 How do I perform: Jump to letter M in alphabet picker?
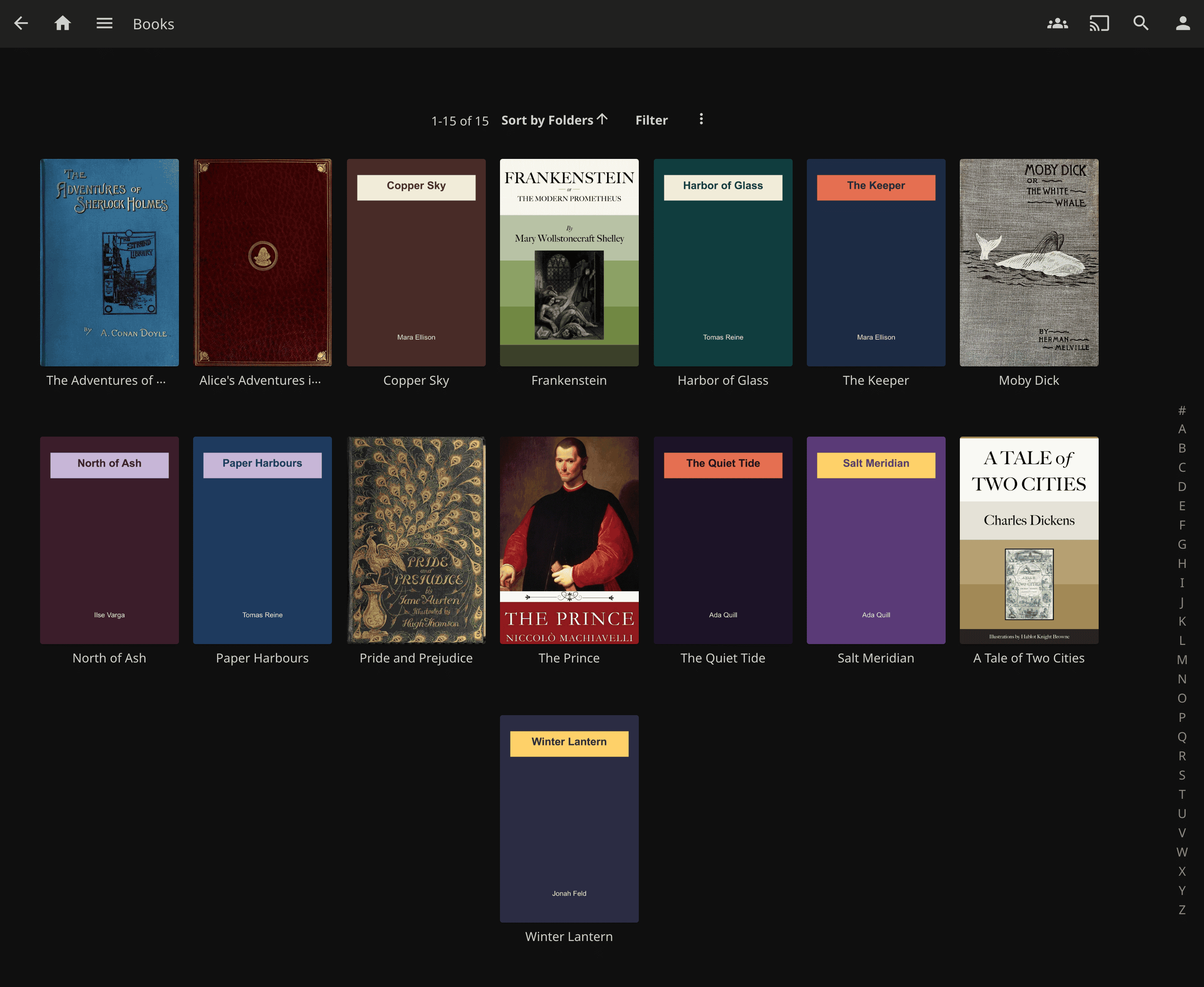pyautogui.click(x=1182, y=660)
